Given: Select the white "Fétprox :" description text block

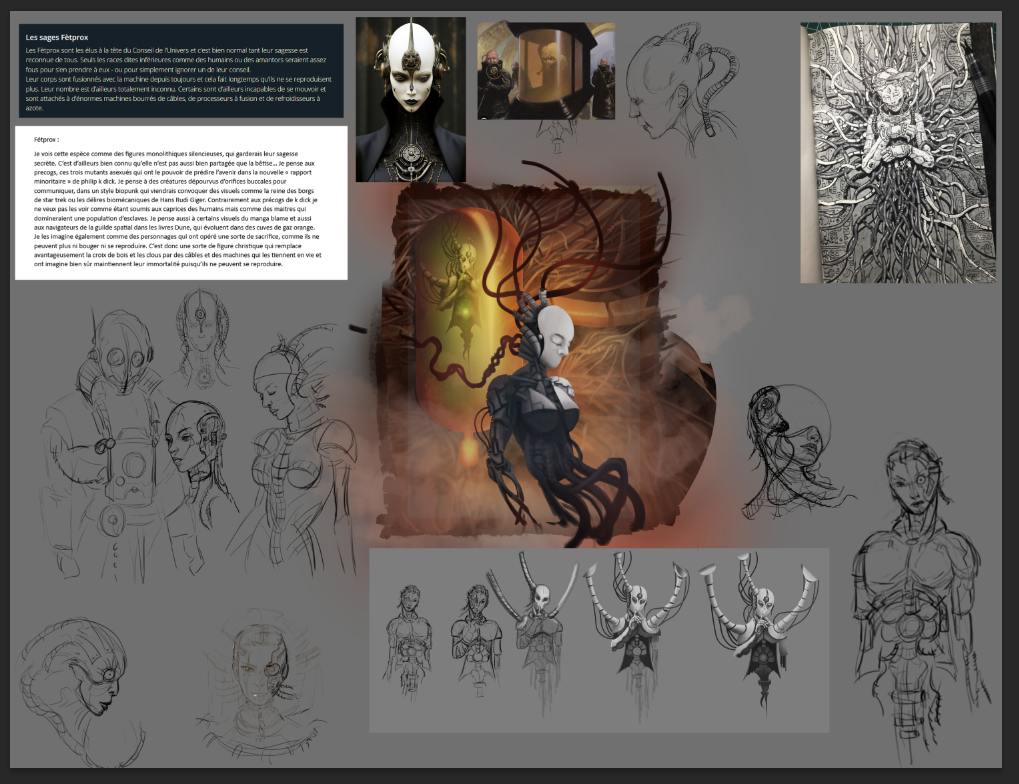Looking at the screenshot, I should point(181,202).
